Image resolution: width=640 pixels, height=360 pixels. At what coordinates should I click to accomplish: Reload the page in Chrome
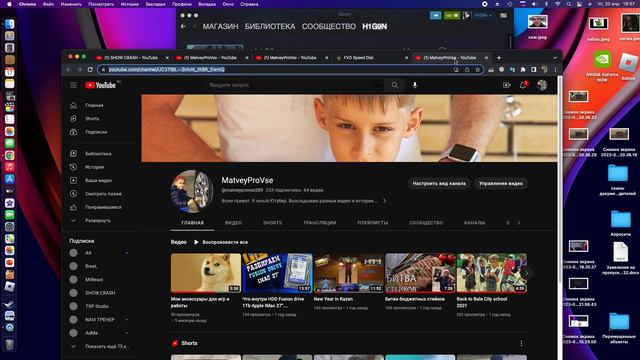90,69
